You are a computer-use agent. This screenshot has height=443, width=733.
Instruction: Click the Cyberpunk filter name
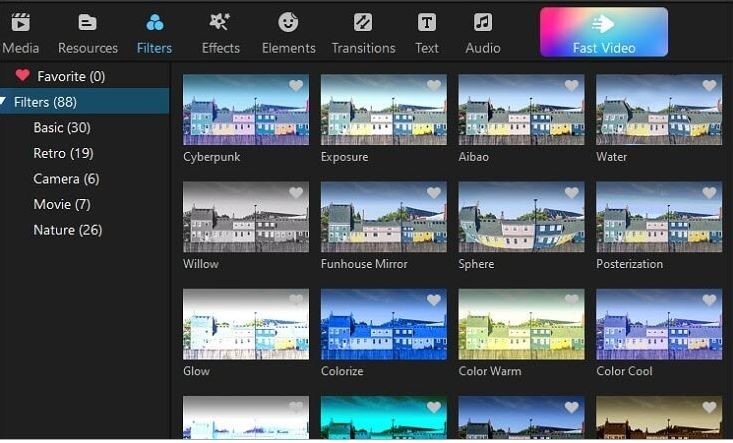click(x=212, y=157)
